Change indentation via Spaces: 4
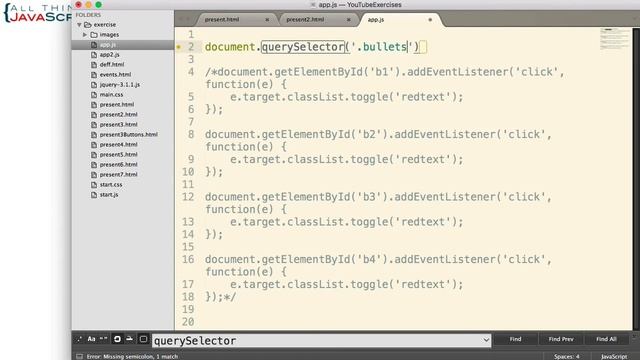The height and width of the screenshot is (360, 640). click(567, 356)
